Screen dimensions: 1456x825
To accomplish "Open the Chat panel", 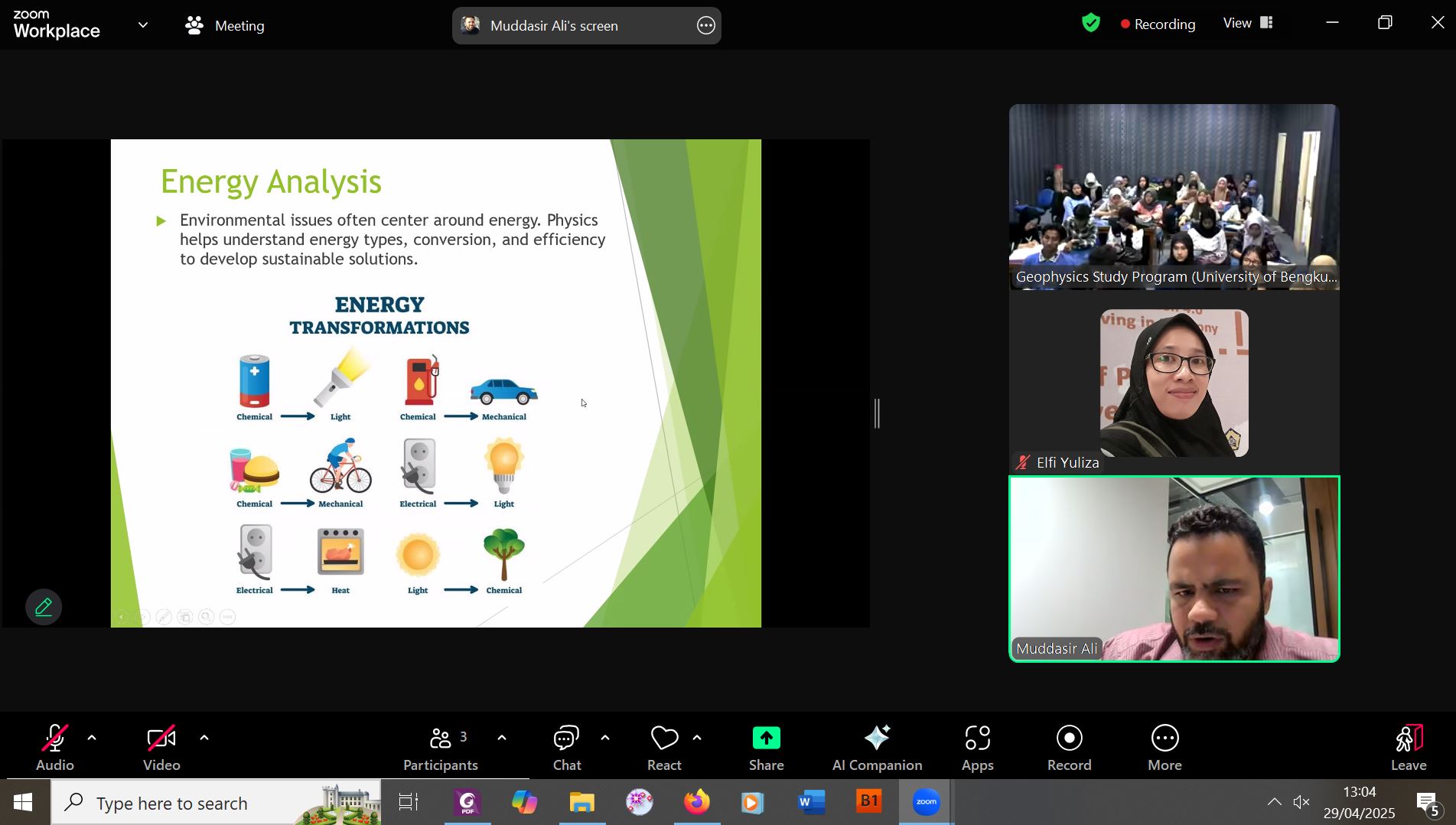I will [567, 748].
